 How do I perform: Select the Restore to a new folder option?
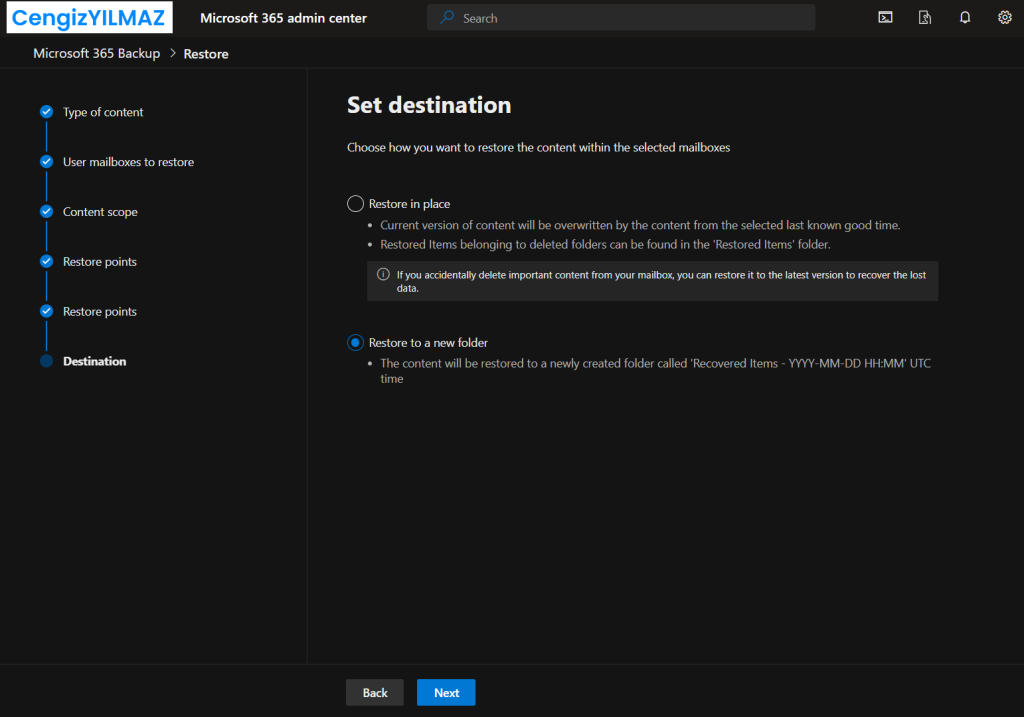pos(355,343)
